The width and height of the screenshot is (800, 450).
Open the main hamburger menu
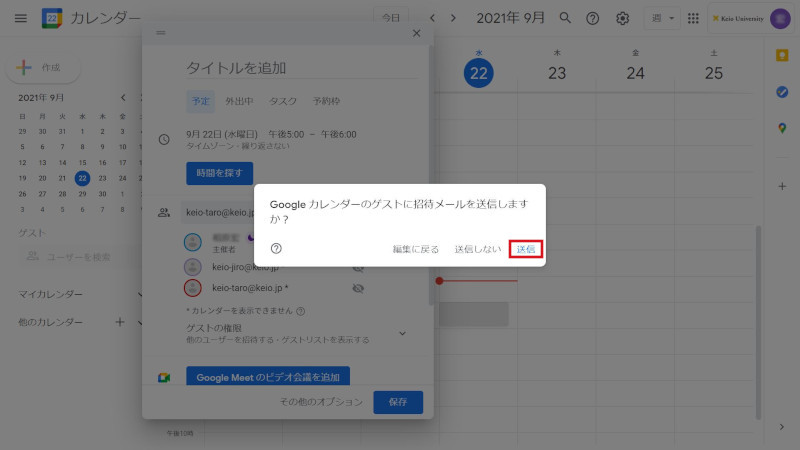pyautogui.click(x=21, y=18)
